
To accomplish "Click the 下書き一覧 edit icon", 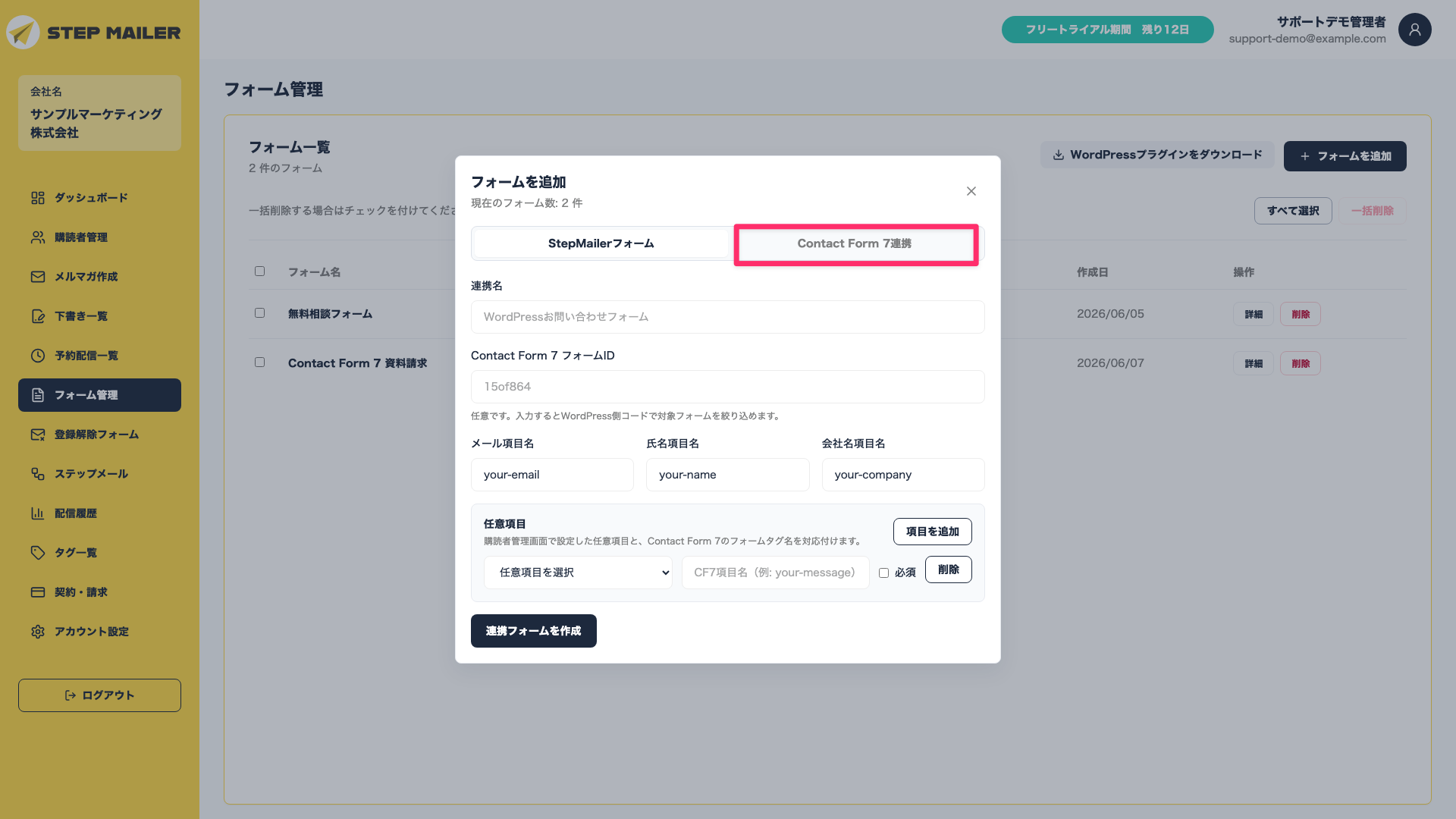I will pos(38,316).
